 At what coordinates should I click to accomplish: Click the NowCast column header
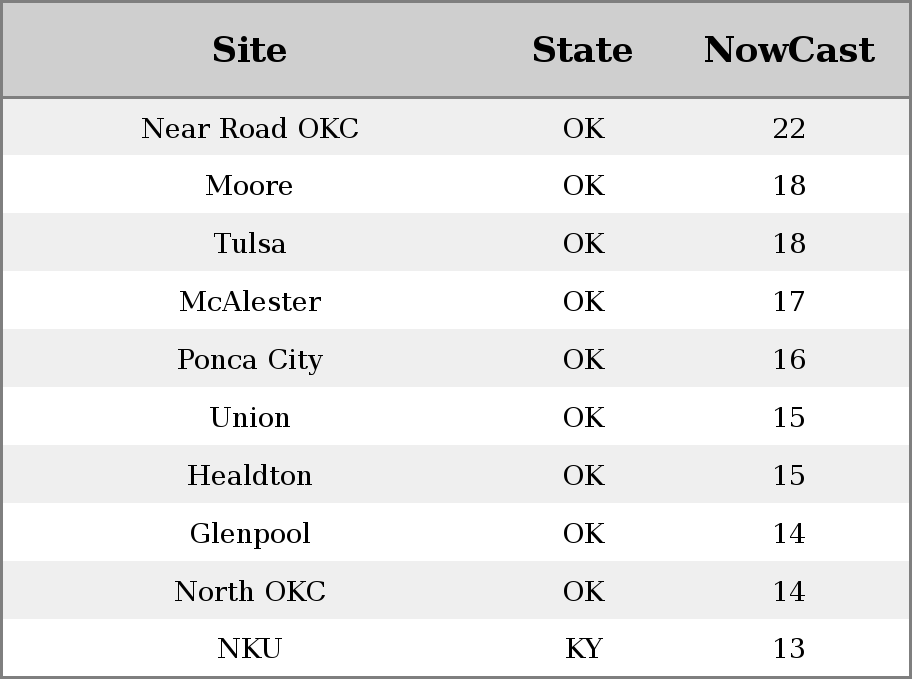click(789, 50)
